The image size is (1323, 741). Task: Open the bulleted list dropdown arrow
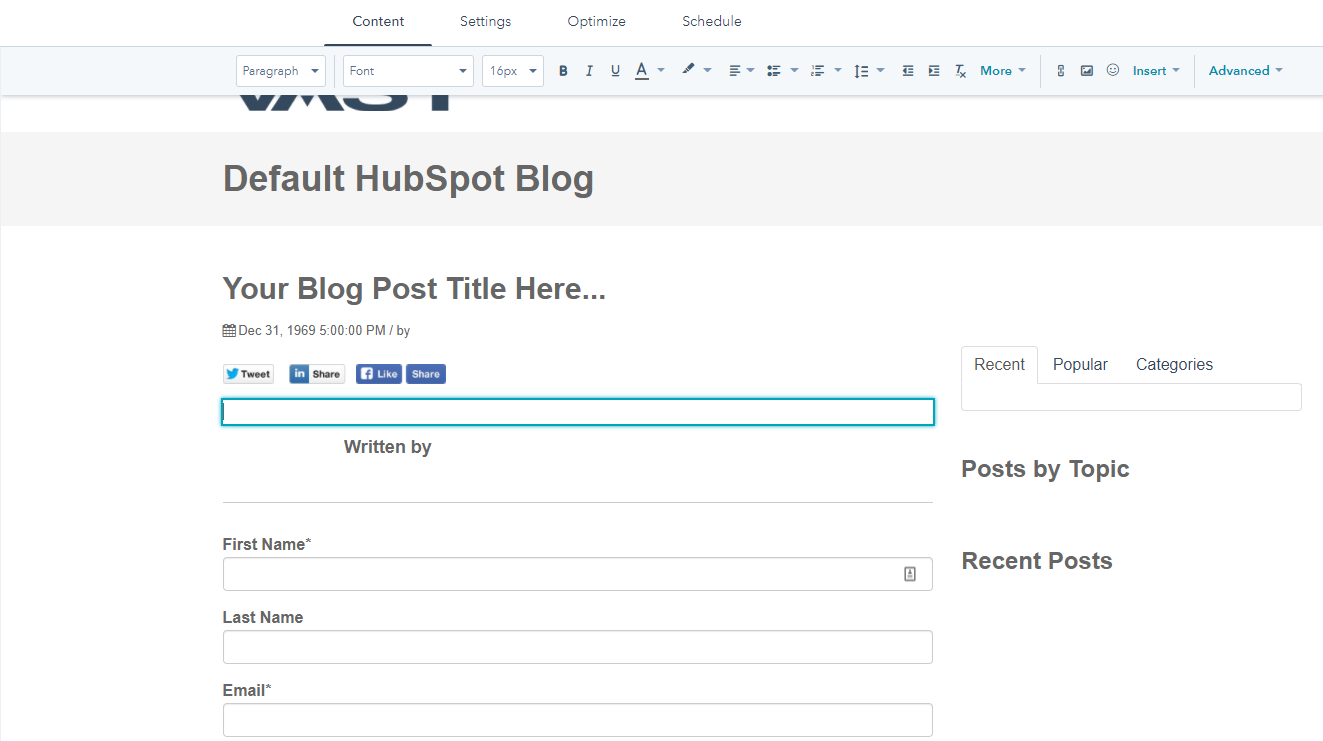pos(795,71)
